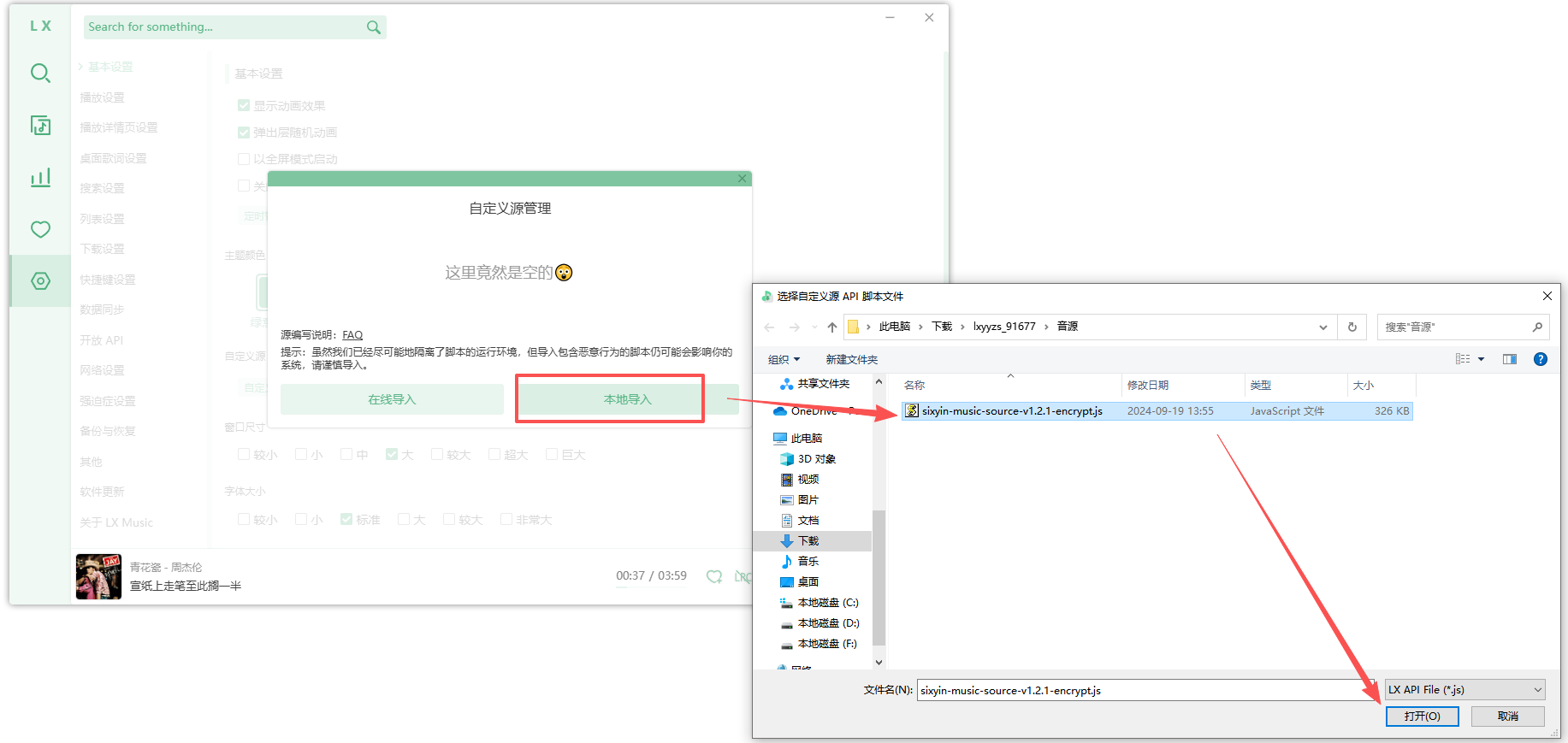Toggle the preview pane icon
Viewport: 1568px width, 743px height.
[1510, 359]
